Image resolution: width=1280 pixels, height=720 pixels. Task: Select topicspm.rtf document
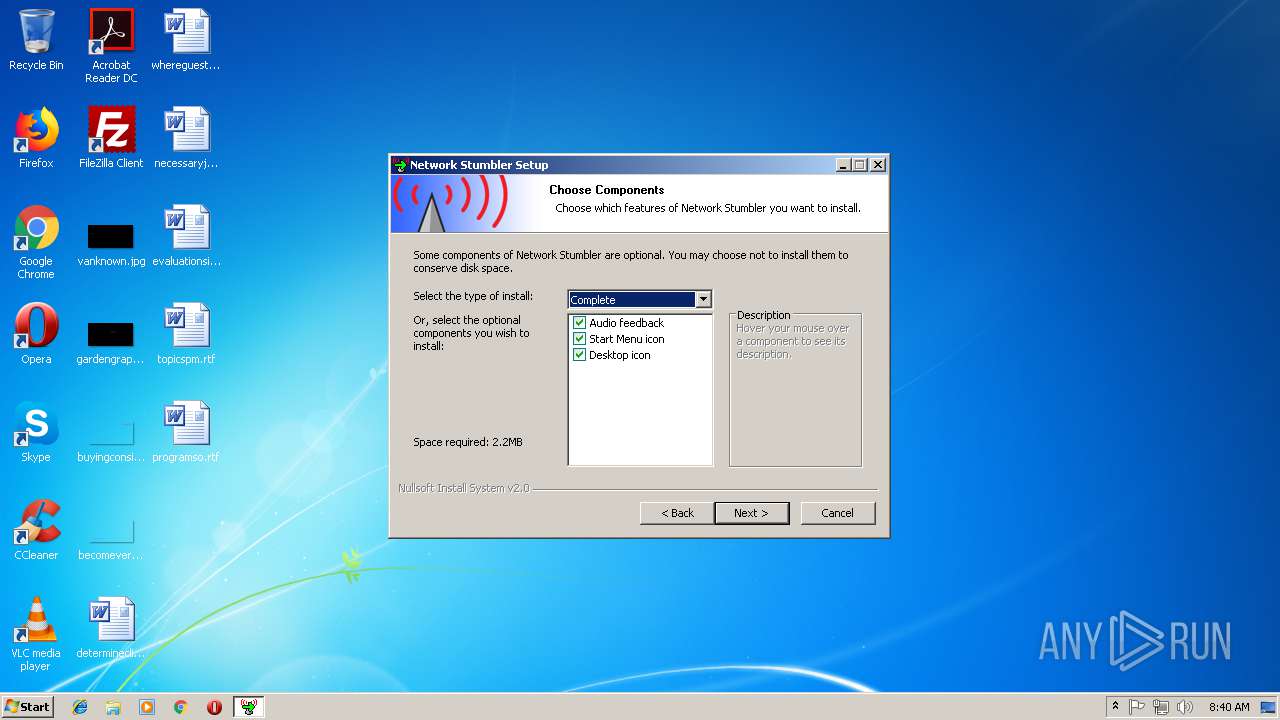click(186, 334)
